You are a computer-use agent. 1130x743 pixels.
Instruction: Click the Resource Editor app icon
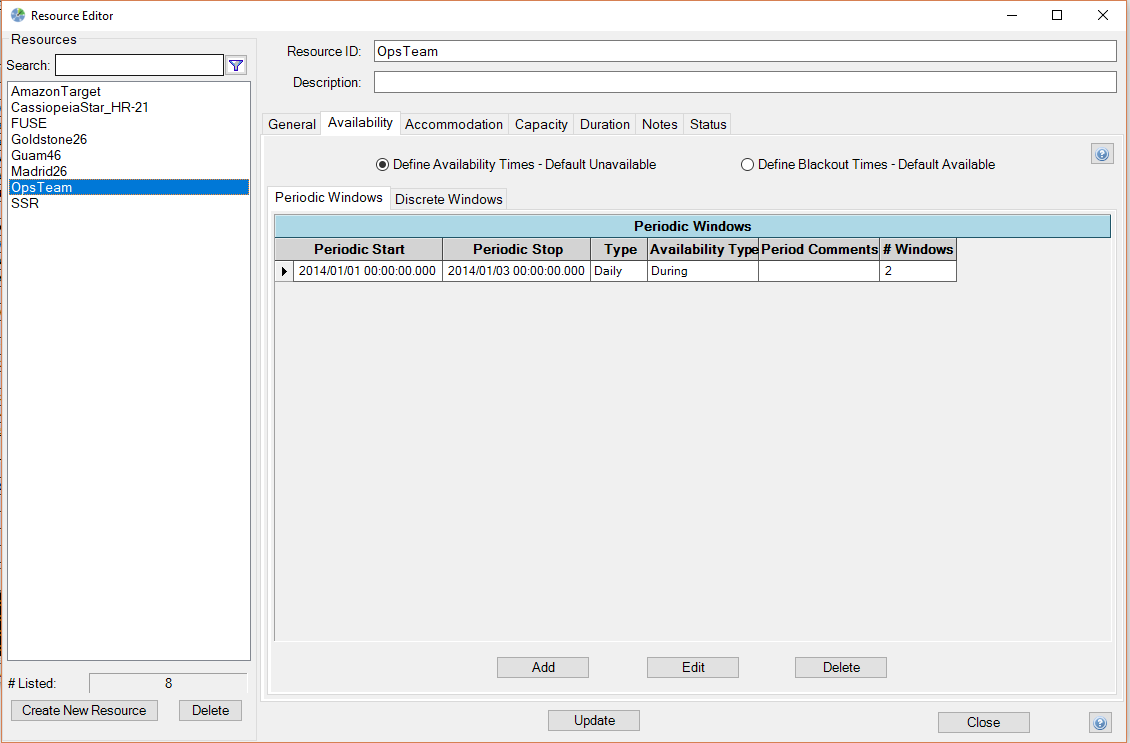click(x=17, y=15)
